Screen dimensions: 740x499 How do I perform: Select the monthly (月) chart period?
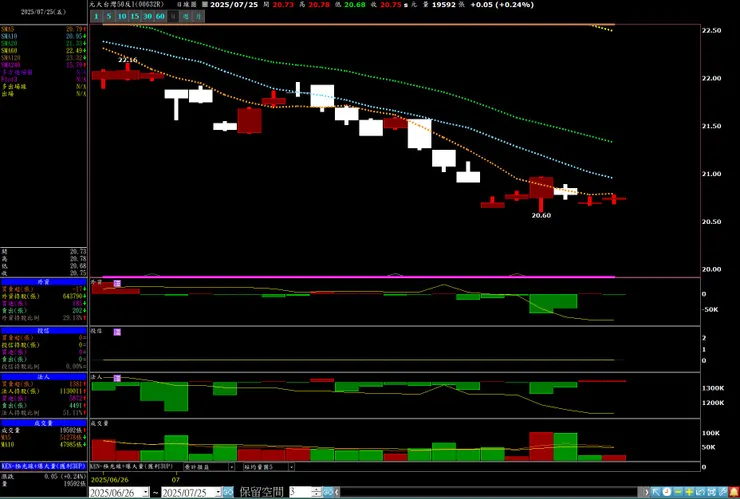[199, 17]
